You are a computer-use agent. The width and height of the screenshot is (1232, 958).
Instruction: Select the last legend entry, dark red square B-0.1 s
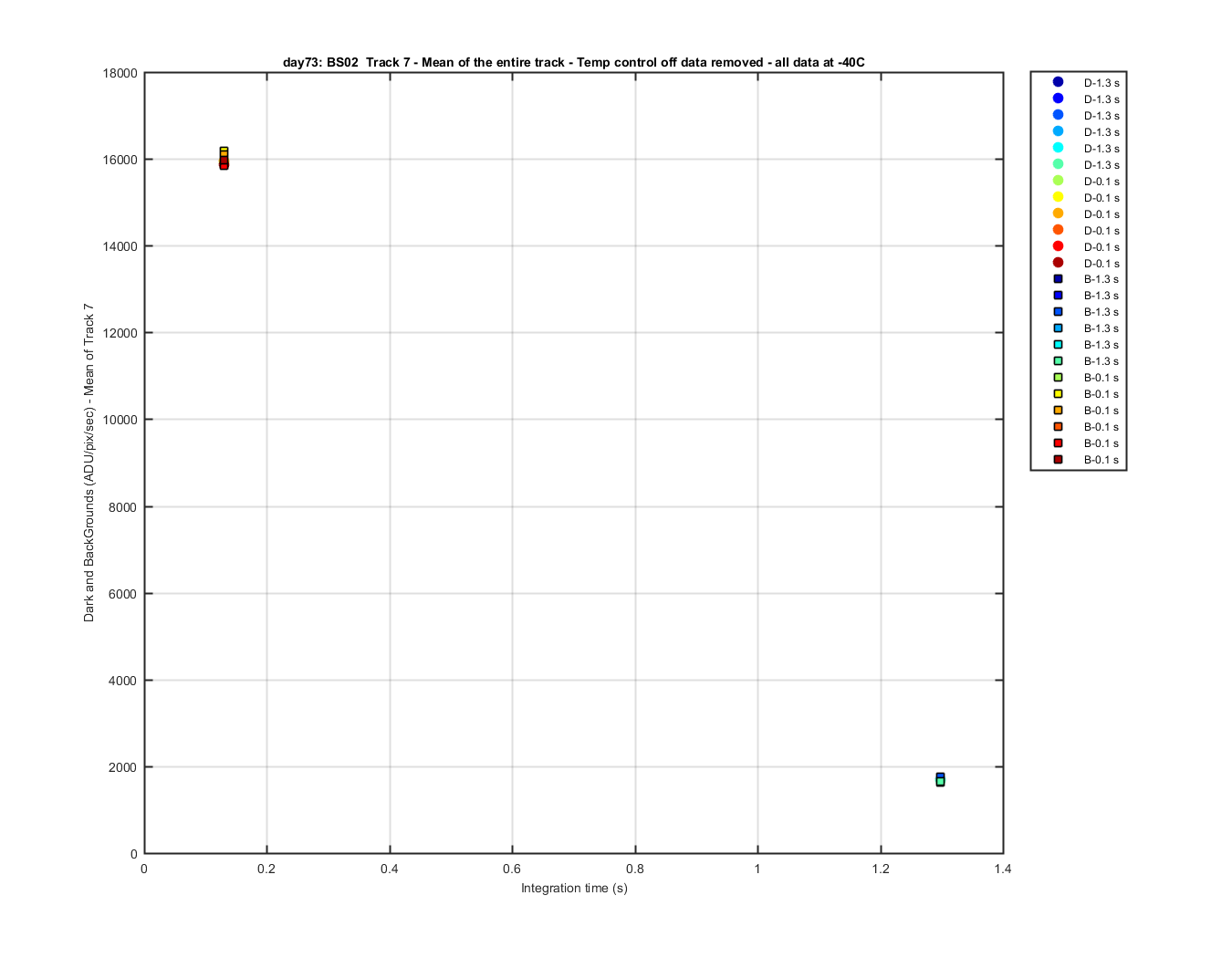coord(1085,460)
